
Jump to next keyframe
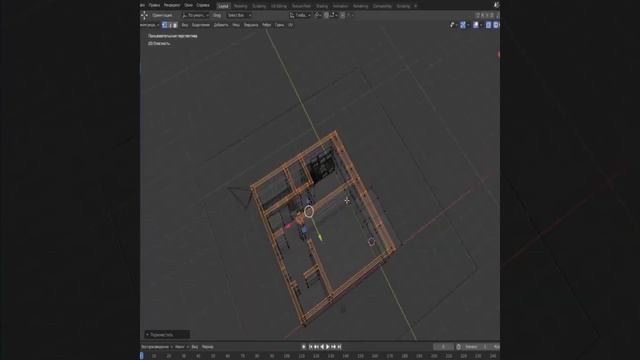333,347
